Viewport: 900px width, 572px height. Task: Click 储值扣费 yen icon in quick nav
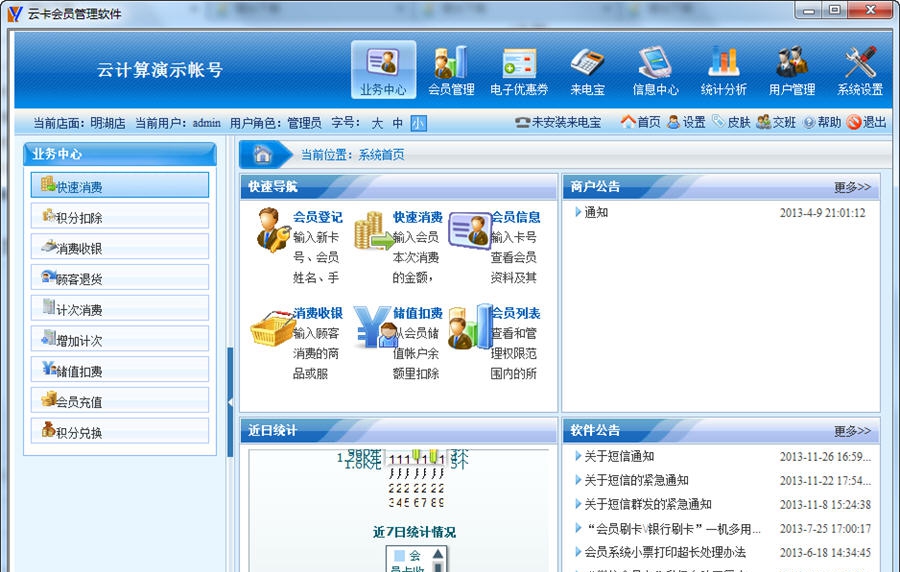[375, 327]
